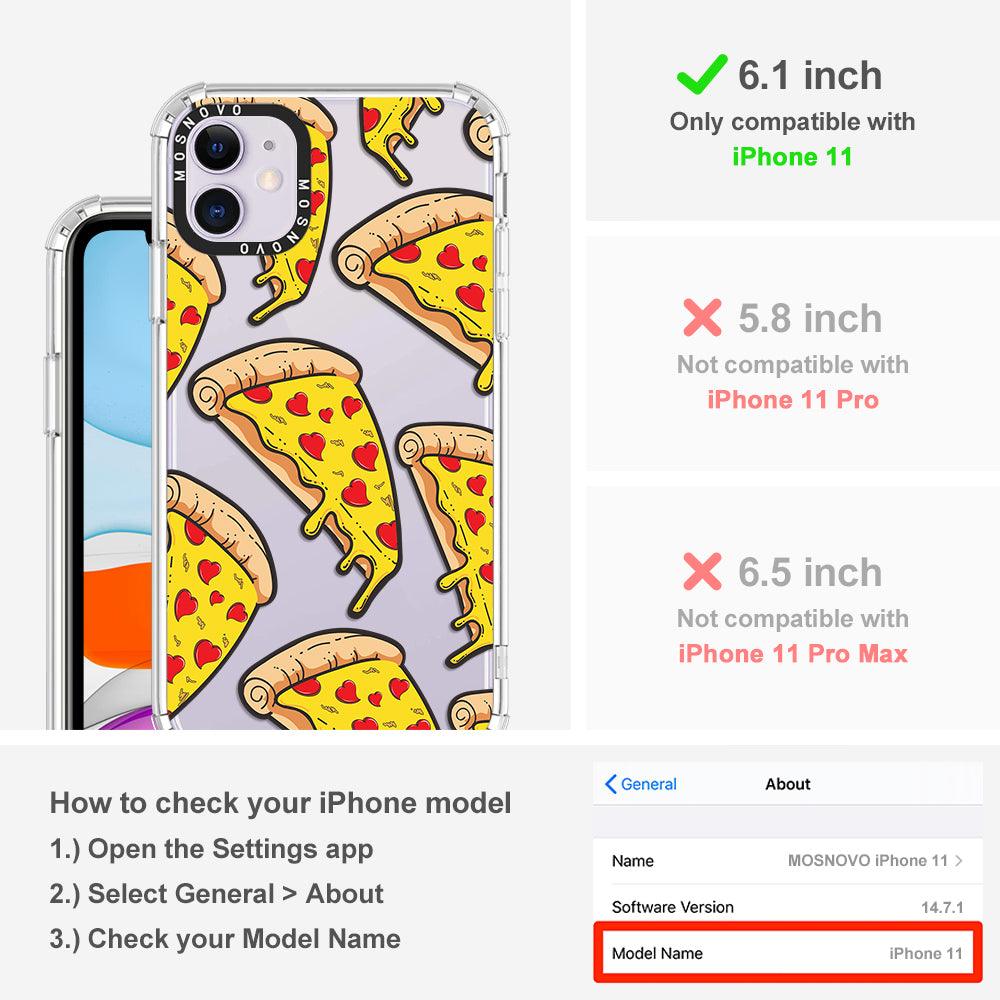Click 'How to check your iPhone model' heading
Image resolution: width=1000 pixels, height=1000 pixels.
click(x=281, y=803)
